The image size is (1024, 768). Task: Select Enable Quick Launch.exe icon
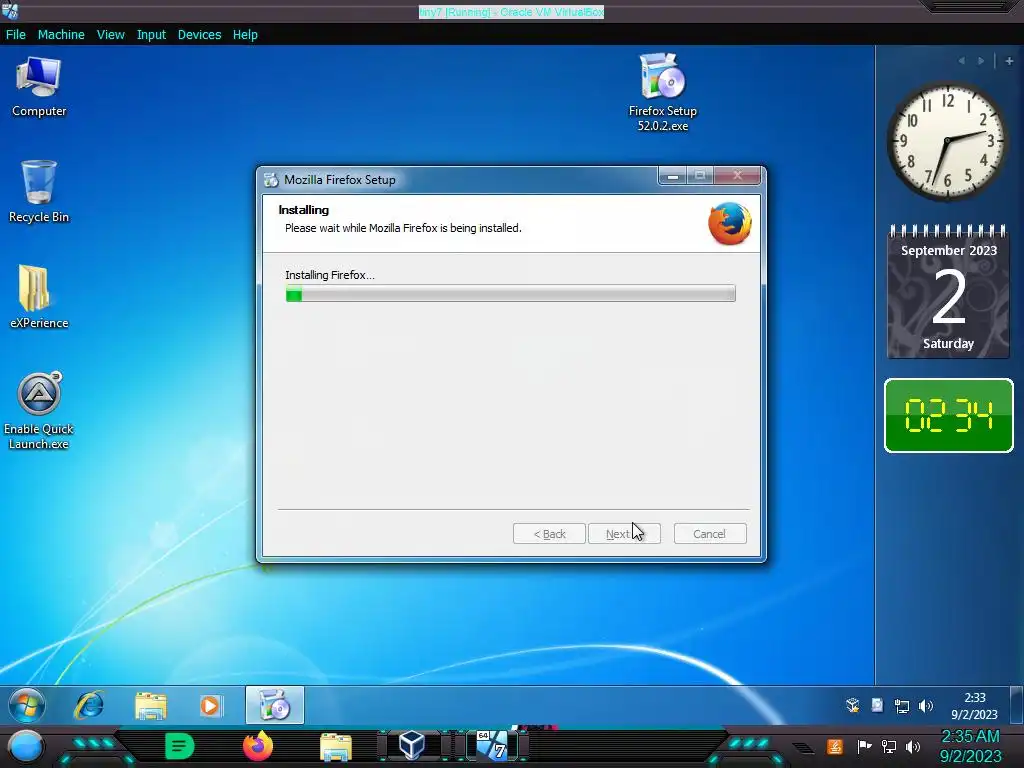point(39,411)
